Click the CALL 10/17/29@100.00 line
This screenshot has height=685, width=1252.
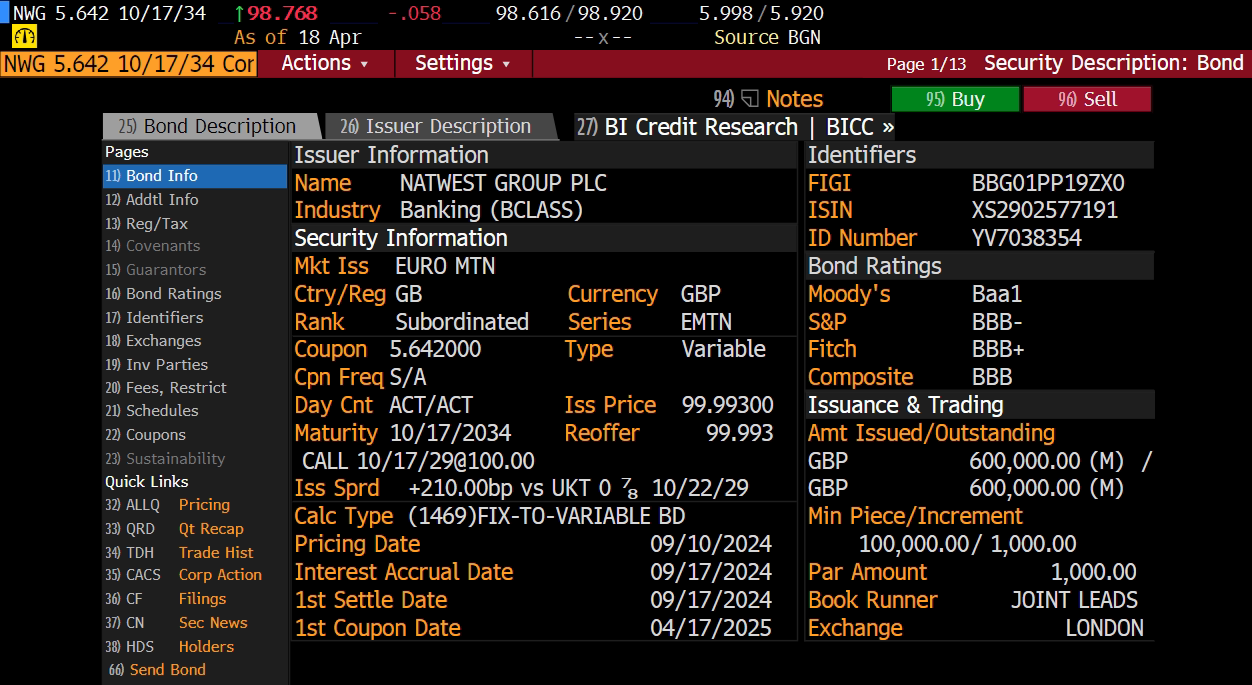tap(418, 462)
